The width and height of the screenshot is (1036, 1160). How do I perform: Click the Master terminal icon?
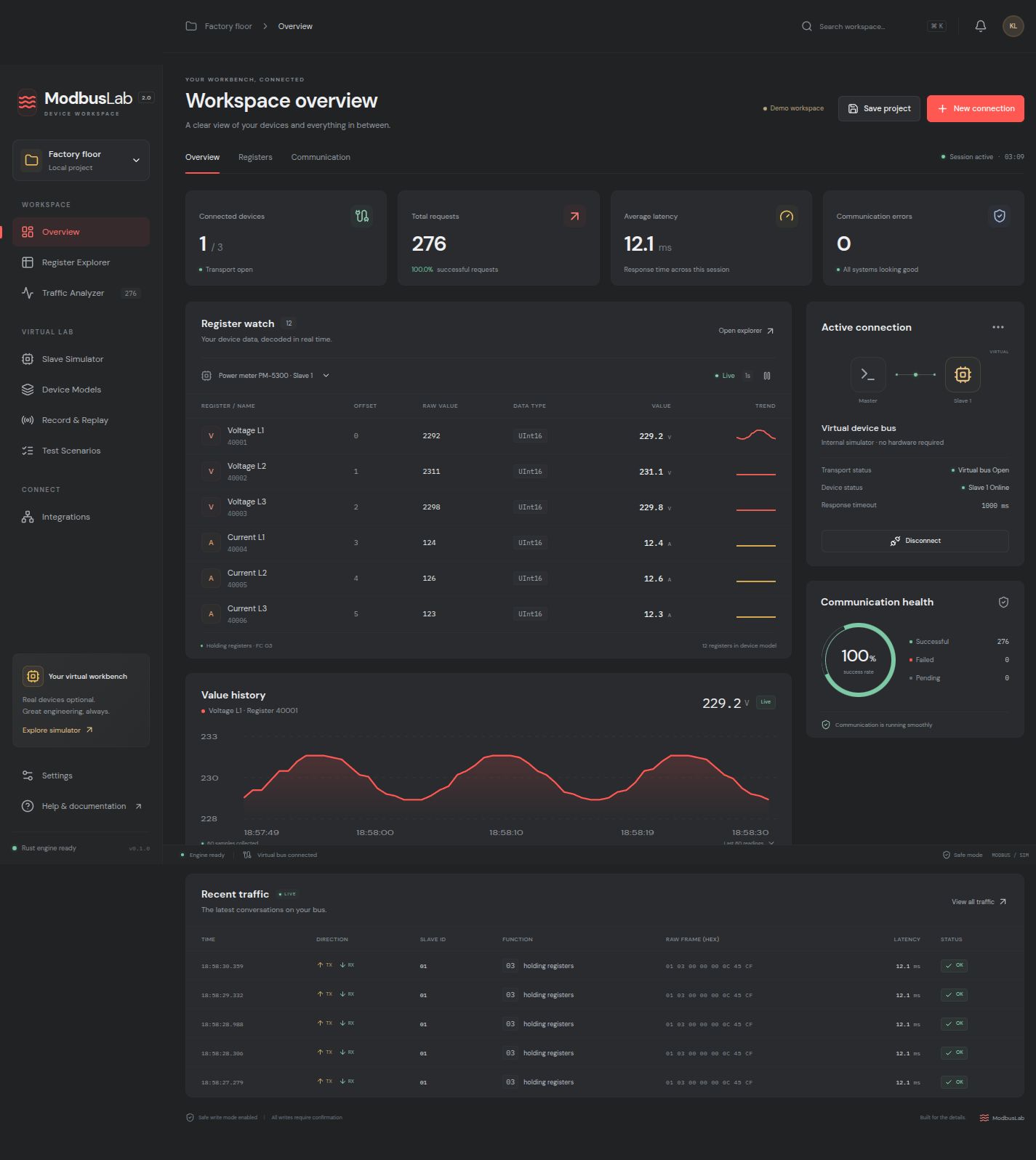[868, 374]
